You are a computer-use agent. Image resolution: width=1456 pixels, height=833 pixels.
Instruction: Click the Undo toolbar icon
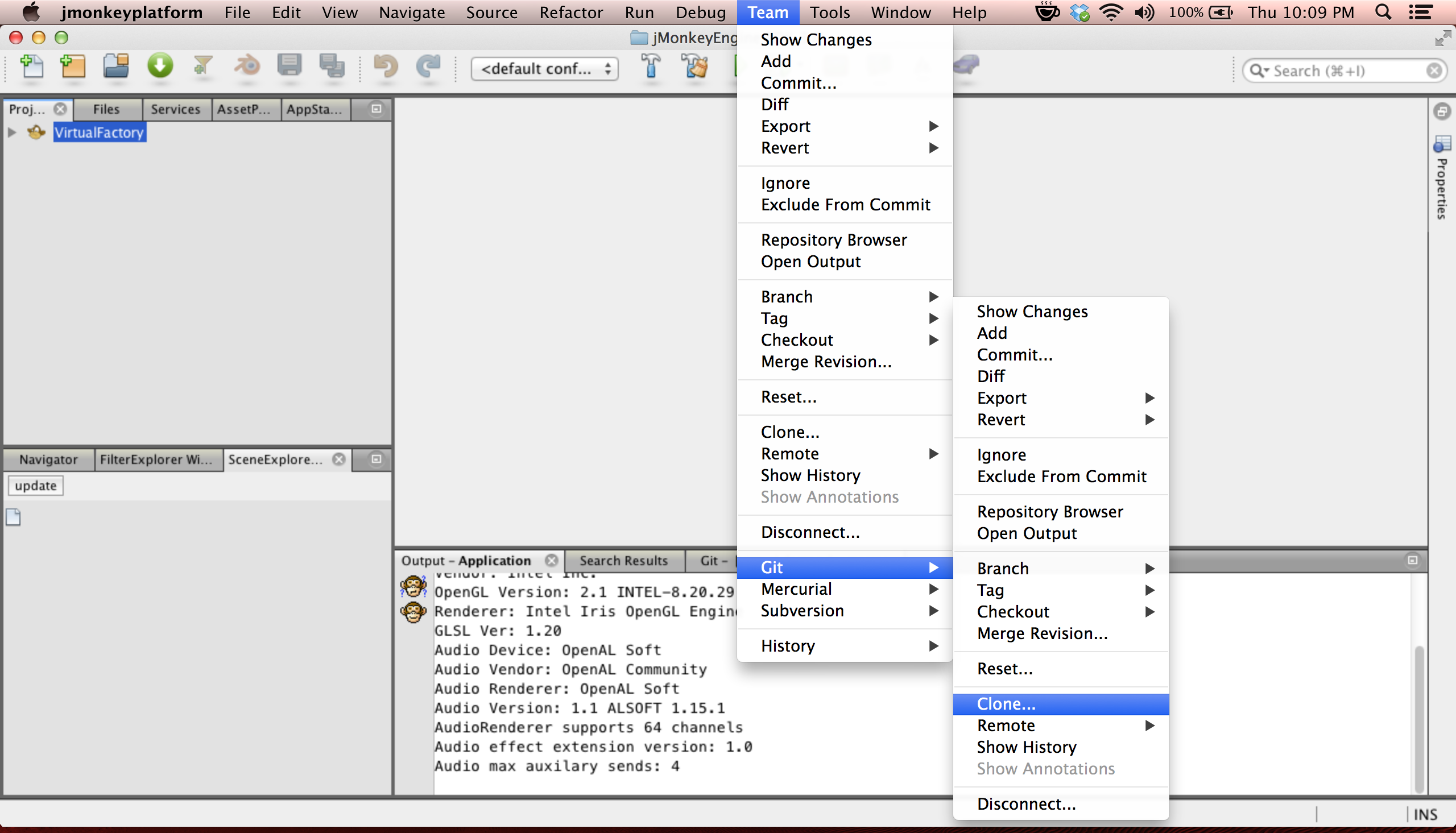[385, 68]
